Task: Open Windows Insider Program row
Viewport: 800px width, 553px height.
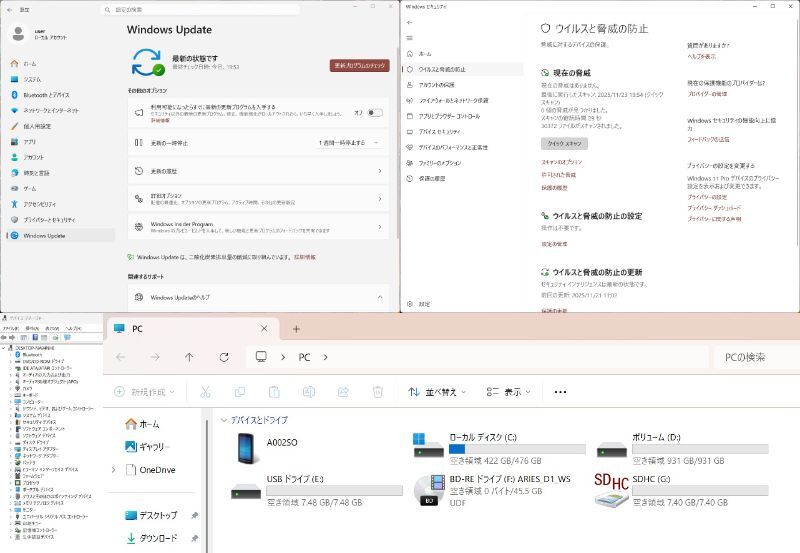Action: tap(258, 227)
